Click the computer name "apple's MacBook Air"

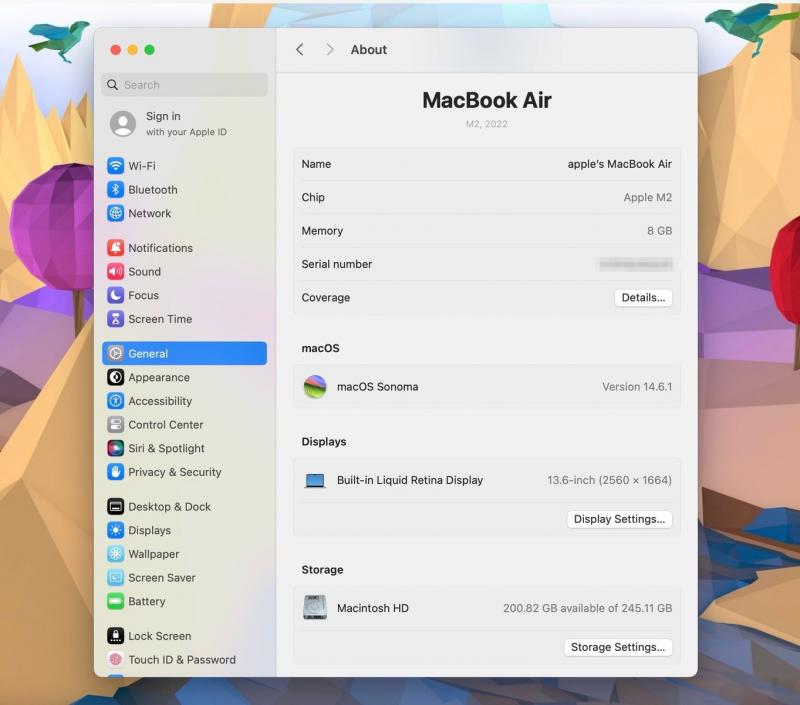pyautogui.click(x=619, y=164)
